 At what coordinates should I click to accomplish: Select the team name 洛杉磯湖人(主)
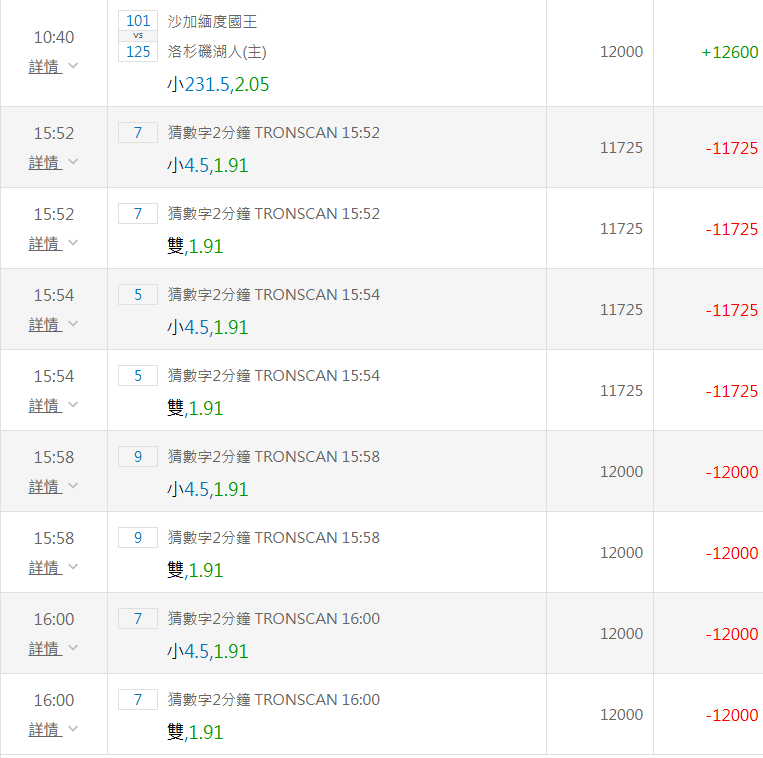coord(217,52)
